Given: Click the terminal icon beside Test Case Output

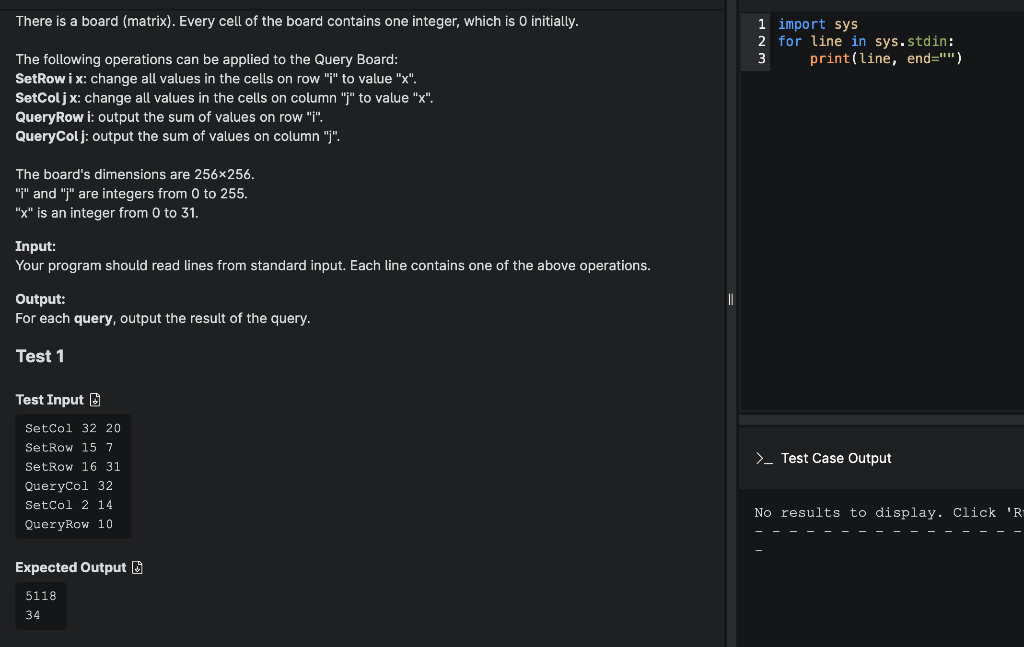Looking at the screenshot, I should [763, 458].
